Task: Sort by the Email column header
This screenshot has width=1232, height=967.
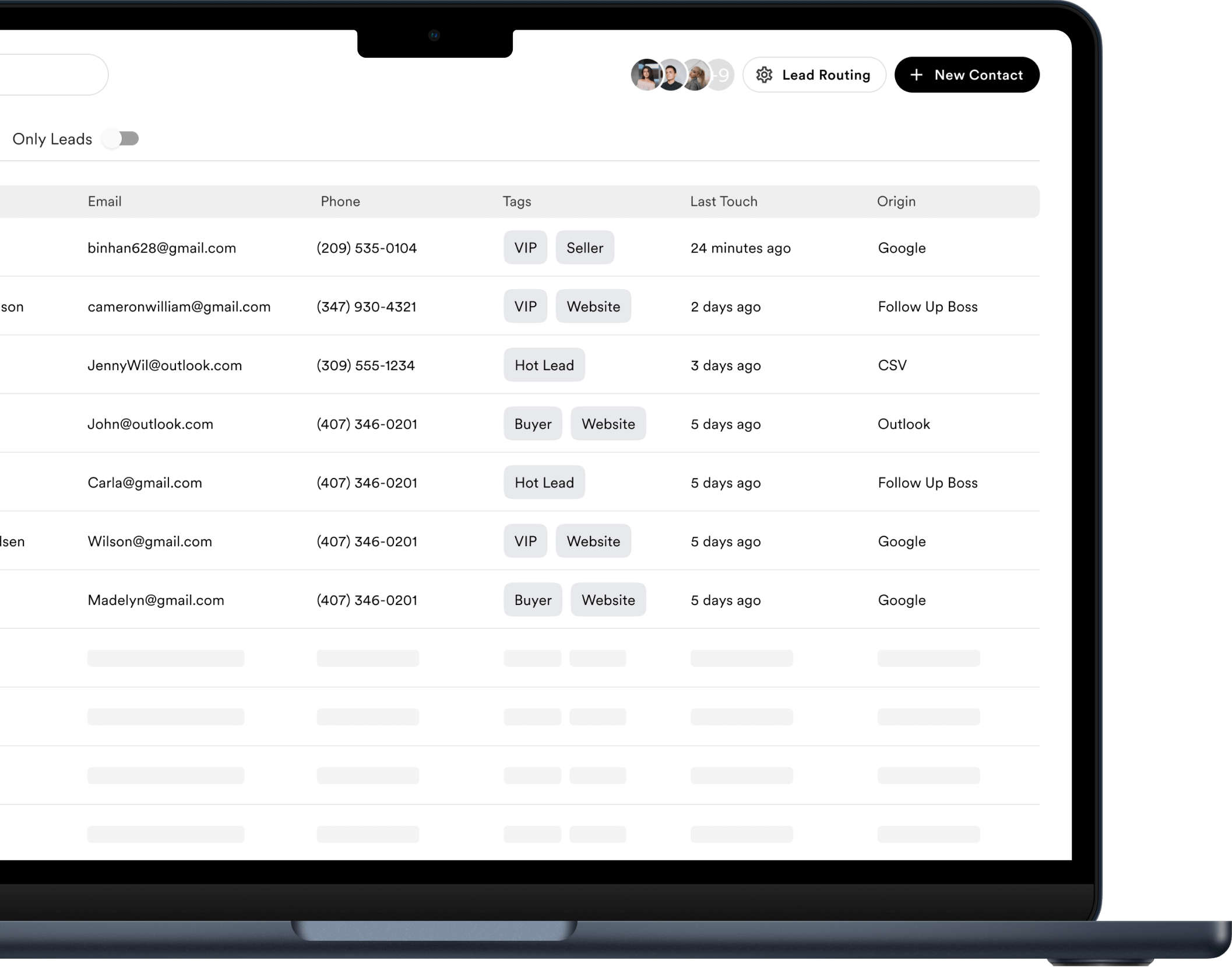Action: pos(104,202)
